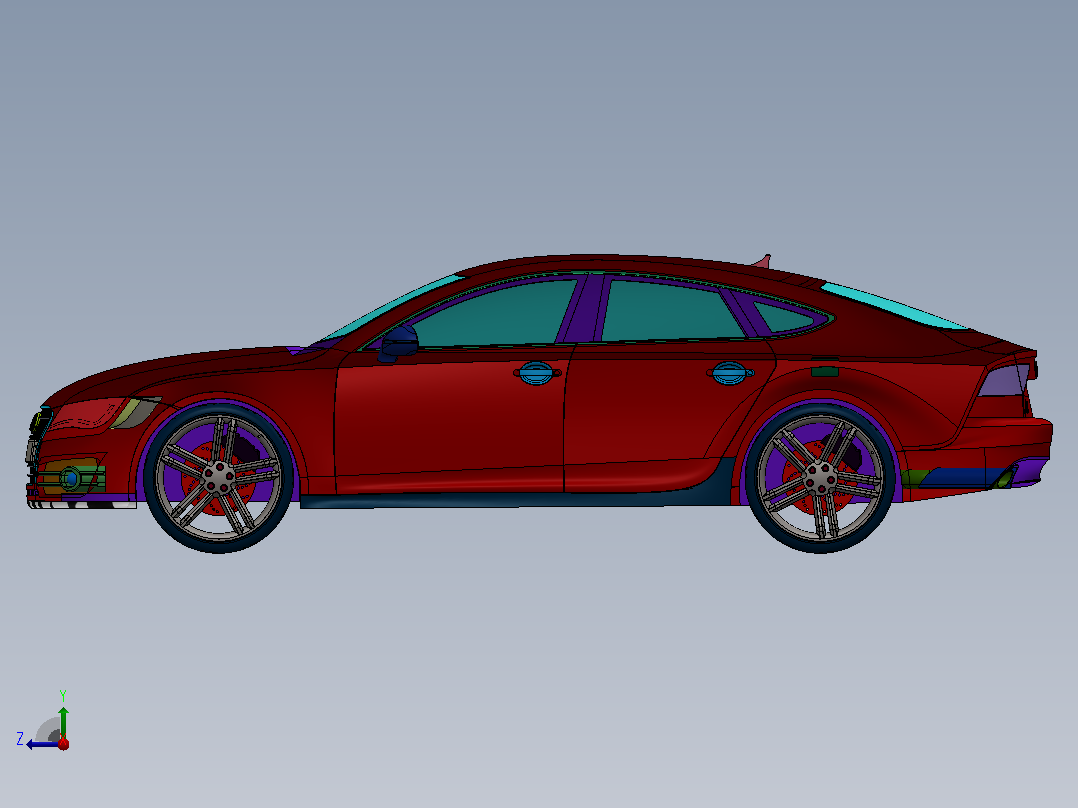This screenshot has width=1078, height=808.
Task: Select the purple pillar between the door windows
Action: click(583, 308)
